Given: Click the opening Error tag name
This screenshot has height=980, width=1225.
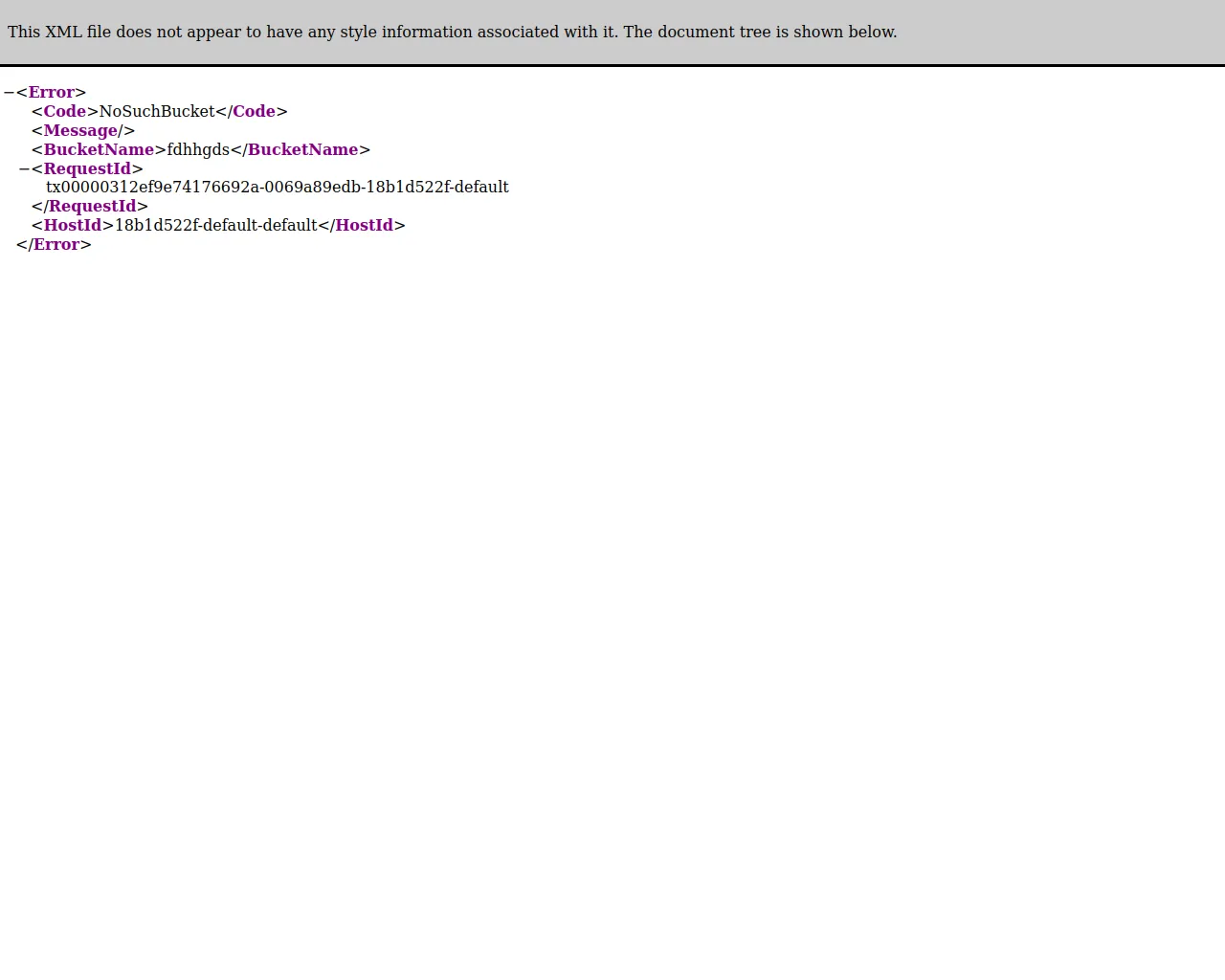Looking at the screenshot, I should click(x=51, y=92).
